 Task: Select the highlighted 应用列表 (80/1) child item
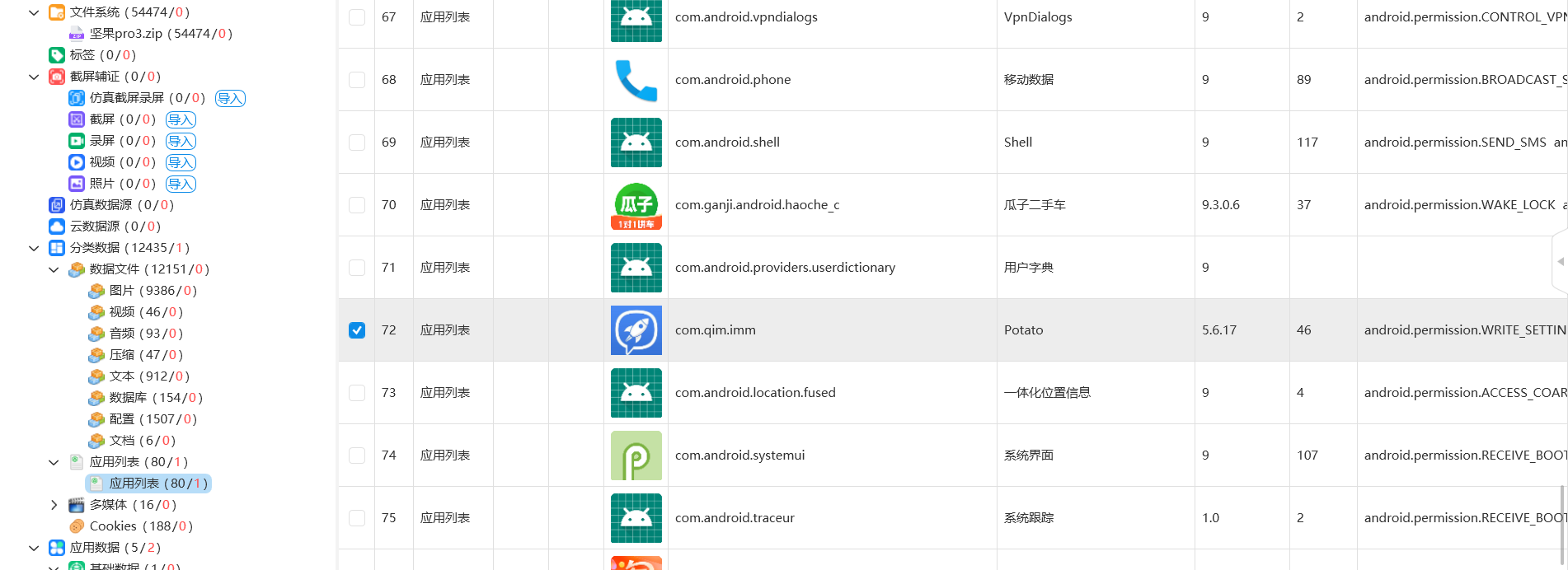click(148, 484)
